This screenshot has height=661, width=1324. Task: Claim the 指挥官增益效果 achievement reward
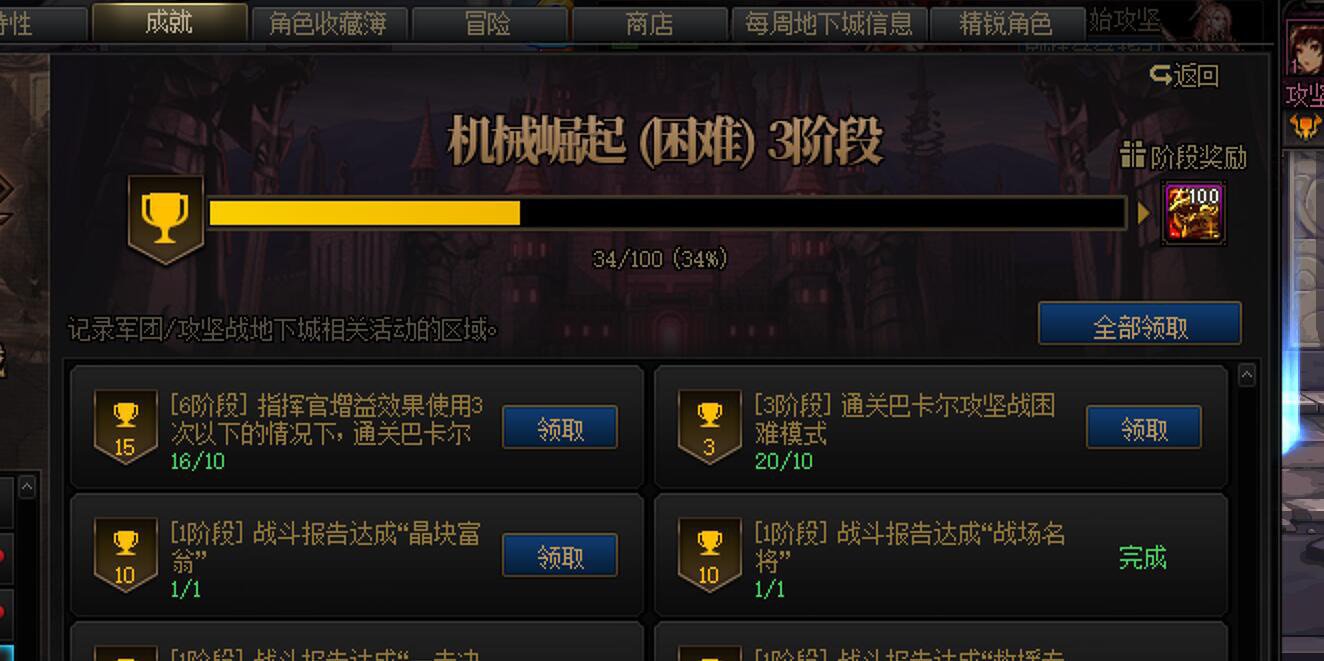pyautogui.click(x=560, y=428)
